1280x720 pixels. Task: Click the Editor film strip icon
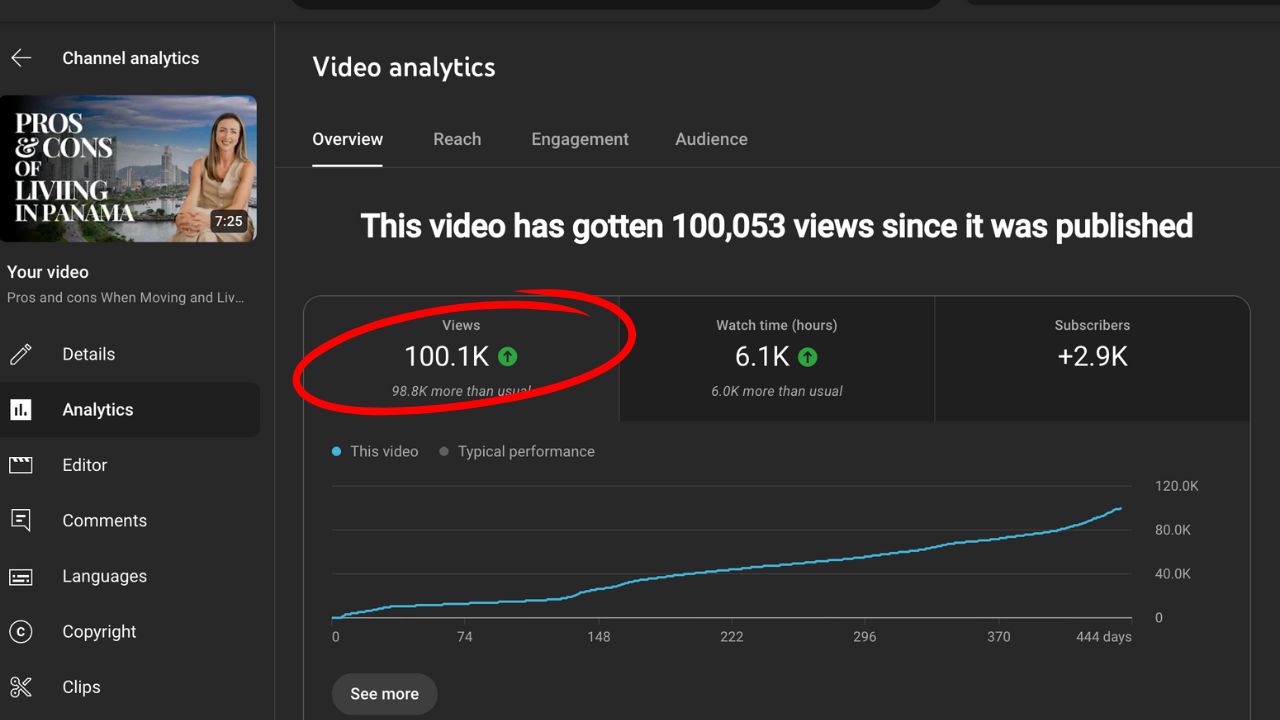tap(21, 465)
